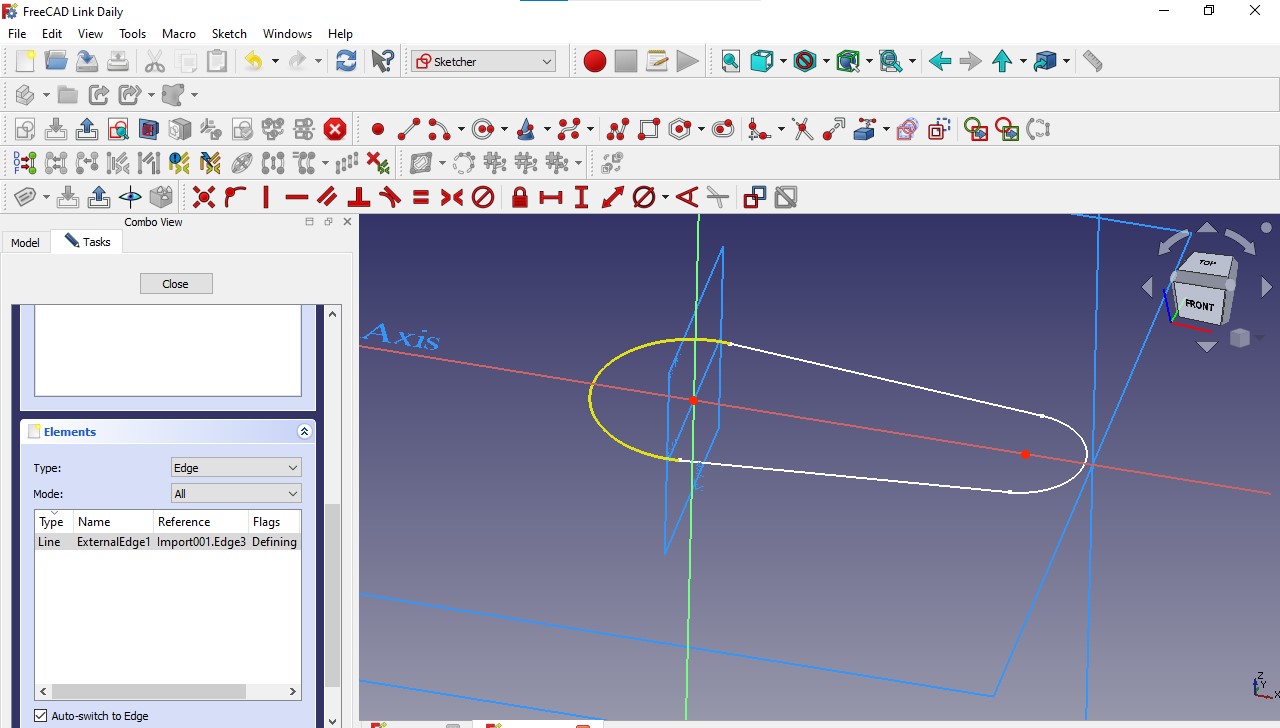Viewport: 1280px width, 728px height.
Task: Apply a lock constraint
Action: 519,197
